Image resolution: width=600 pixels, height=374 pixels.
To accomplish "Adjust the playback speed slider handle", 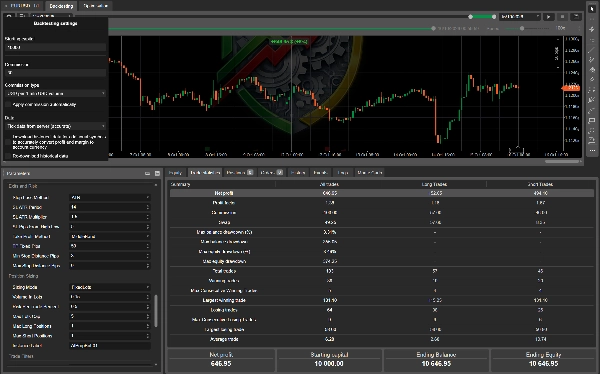I will (522, 28).
